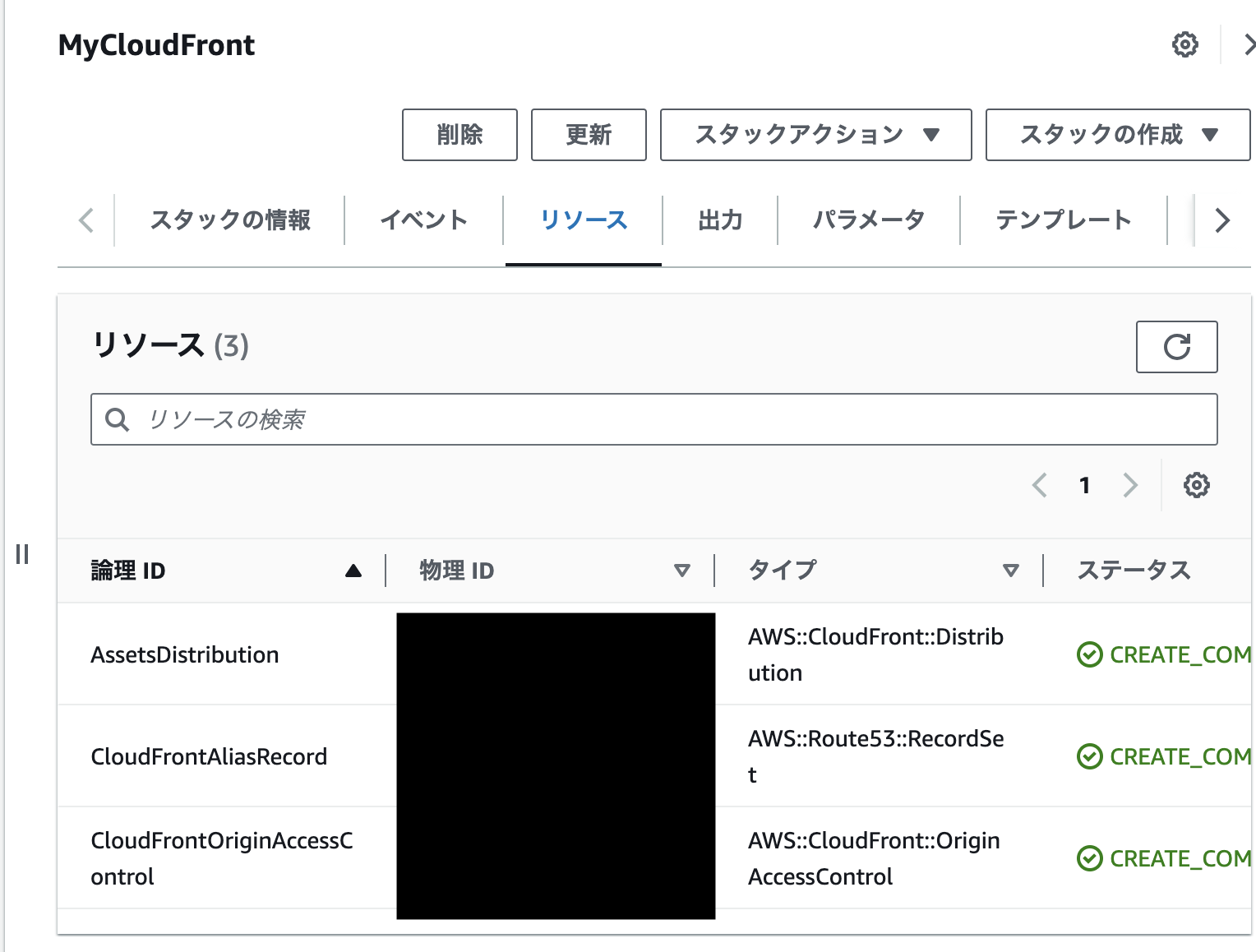
Task: Click the green check icon beside CloudFrontAliasRecord status
Action: (1089, 756)
